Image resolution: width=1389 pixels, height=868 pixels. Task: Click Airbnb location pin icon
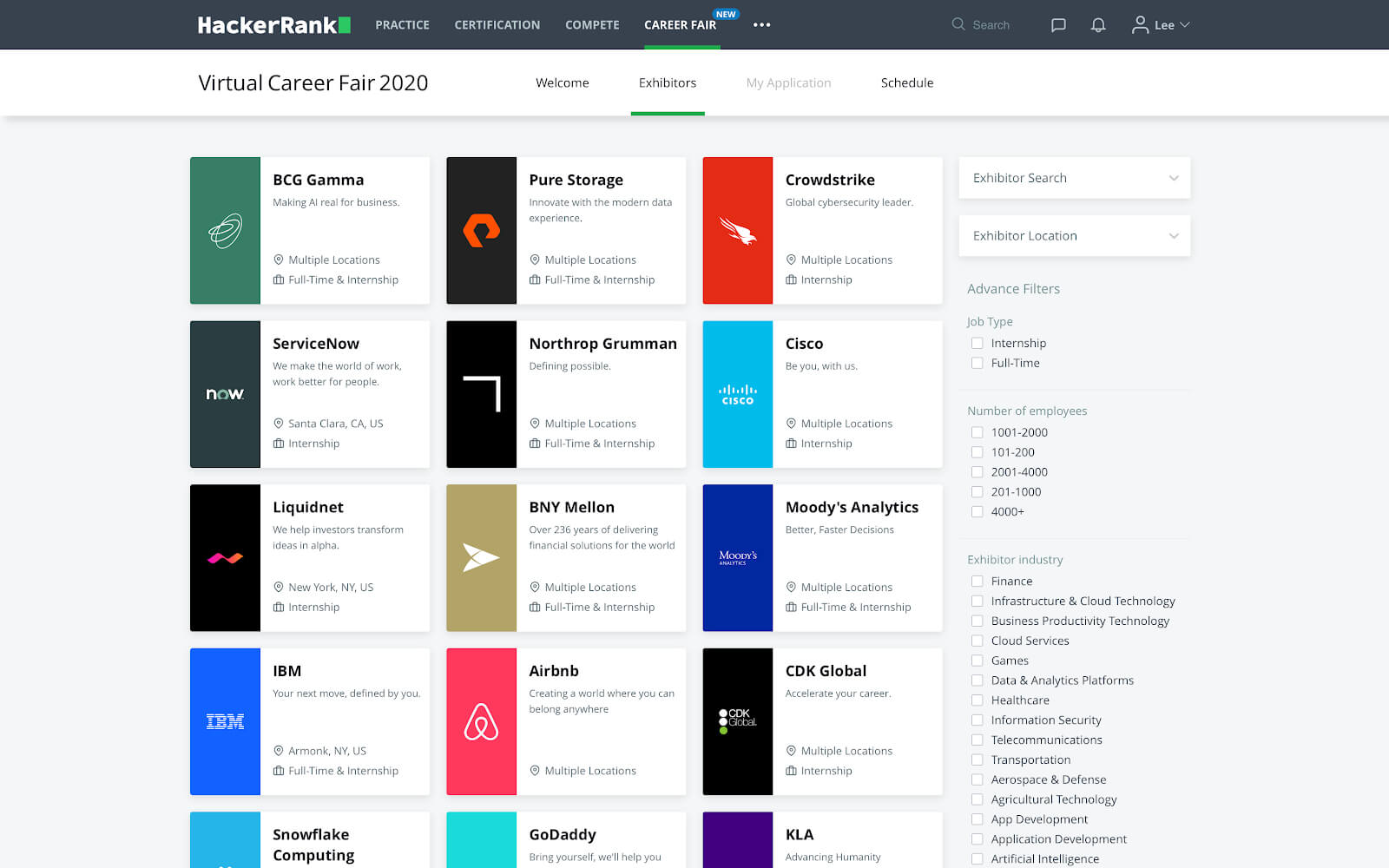[x=535, y=771]
